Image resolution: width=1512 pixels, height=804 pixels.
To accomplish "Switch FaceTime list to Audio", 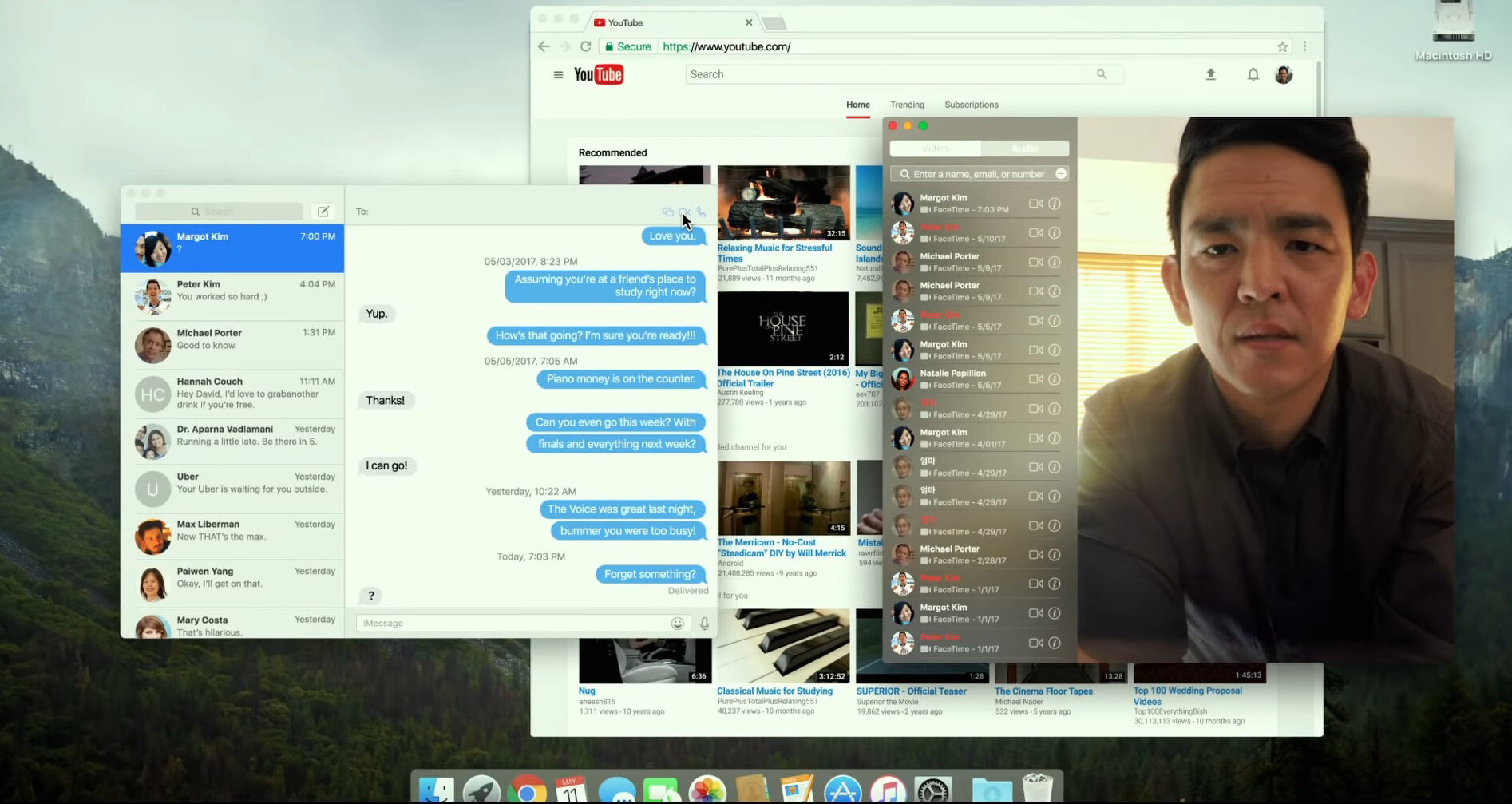I will (x=1024, y=149).
